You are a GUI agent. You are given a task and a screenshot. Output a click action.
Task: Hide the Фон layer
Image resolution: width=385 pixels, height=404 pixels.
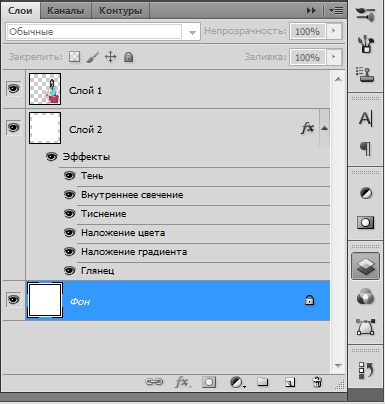13,300
